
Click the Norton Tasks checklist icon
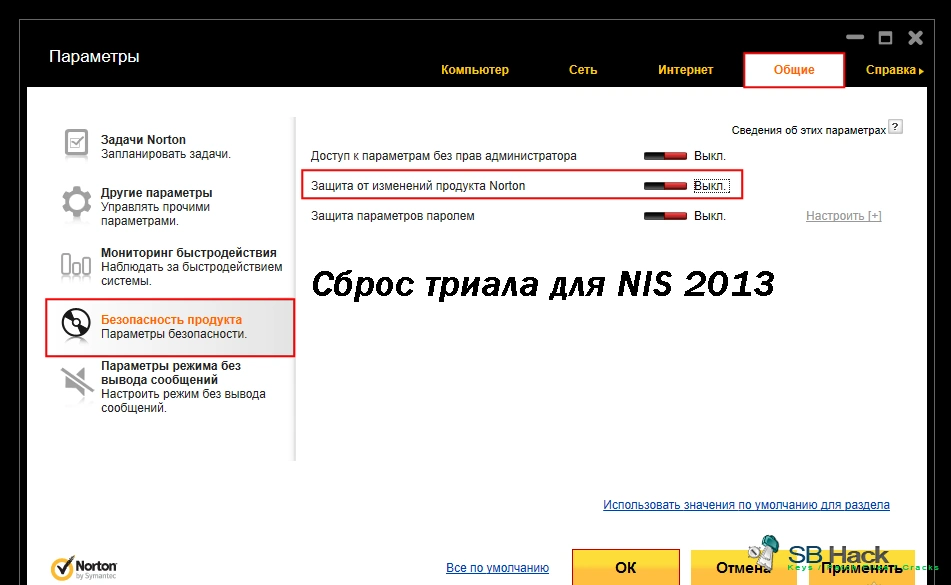point(76,144)
